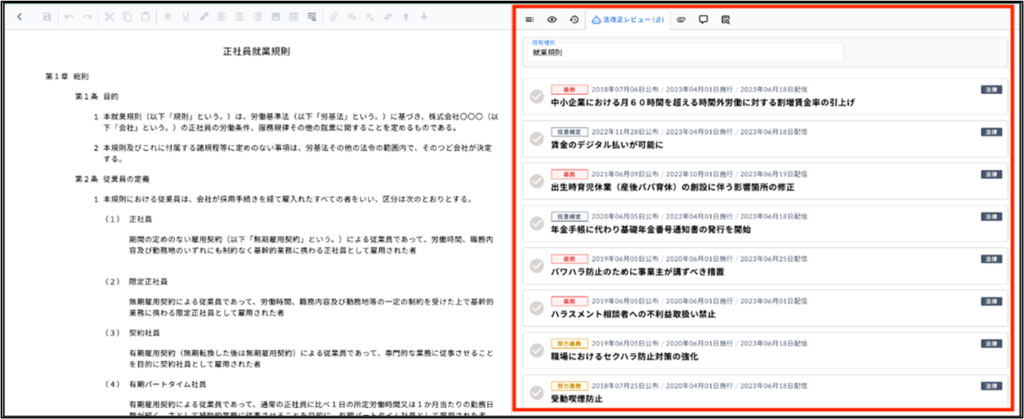1024x419 pixels.
Task: Paste using the clipboard icon
Action: [144, 17]
